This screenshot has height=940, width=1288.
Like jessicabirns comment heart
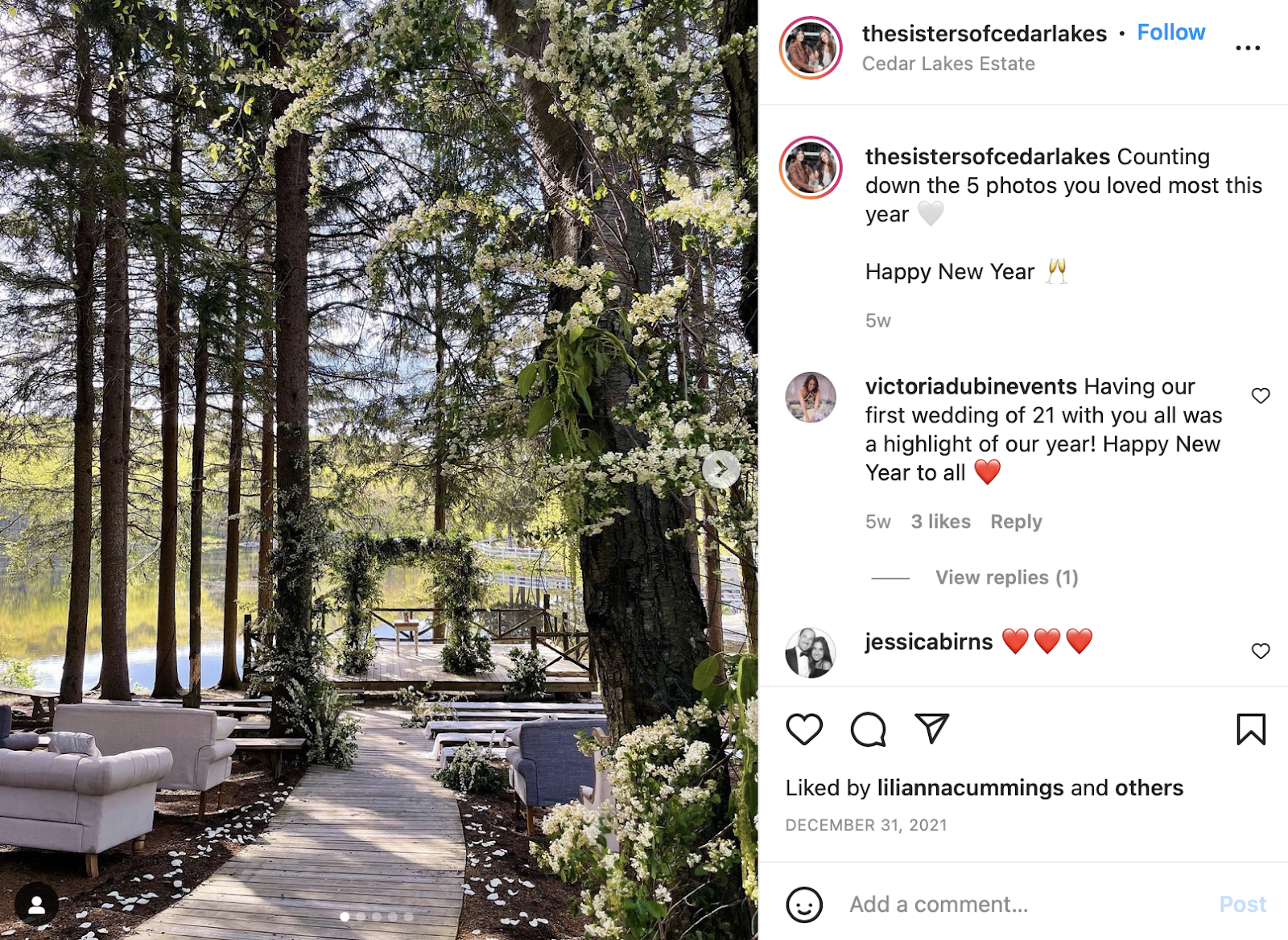coord(1261,650)
